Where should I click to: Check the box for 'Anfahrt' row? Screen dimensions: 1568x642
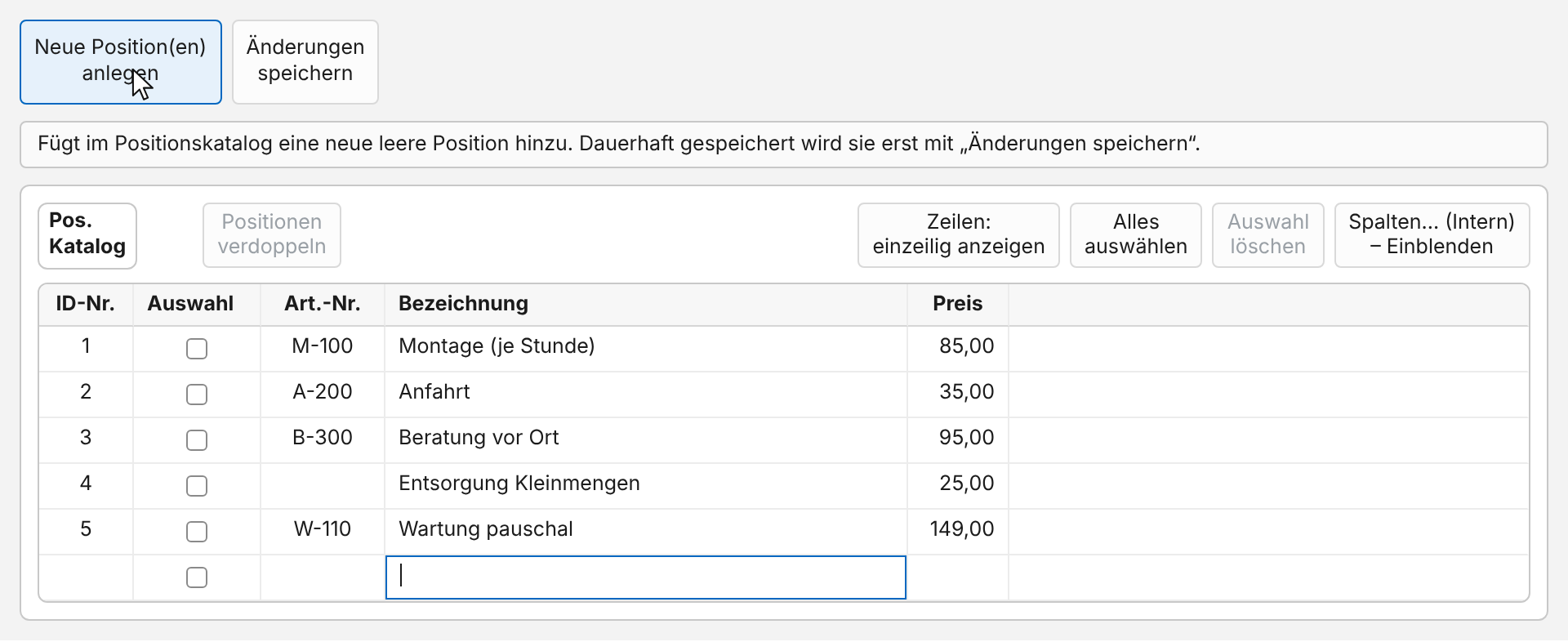coord(197,395)
